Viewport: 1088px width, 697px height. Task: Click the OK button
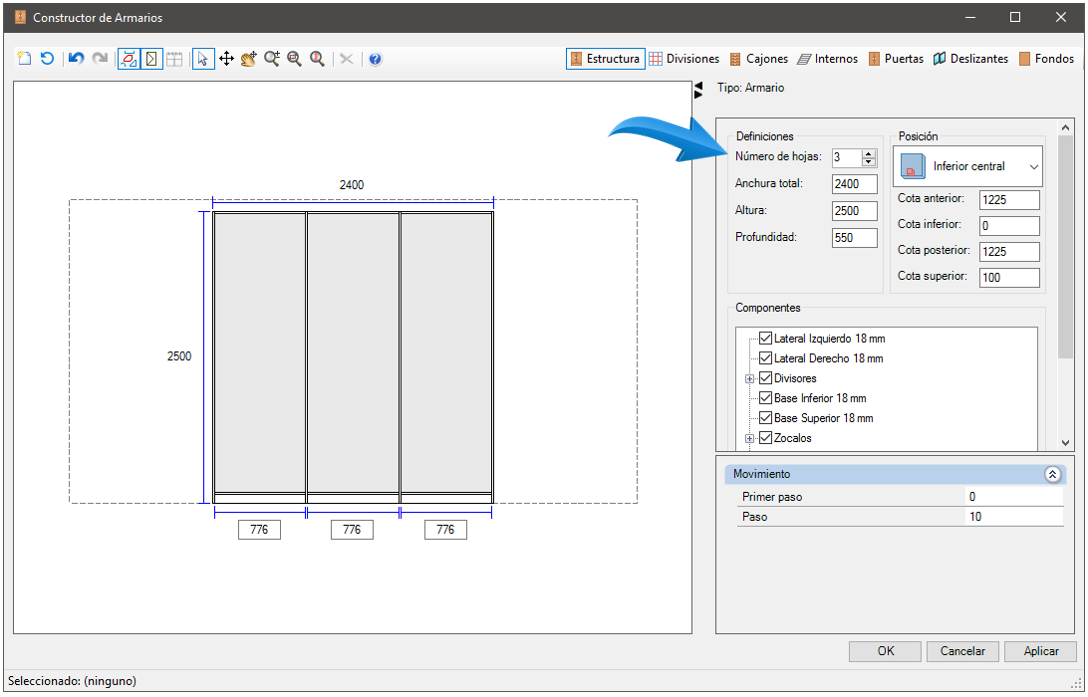(x=885, y=651)
